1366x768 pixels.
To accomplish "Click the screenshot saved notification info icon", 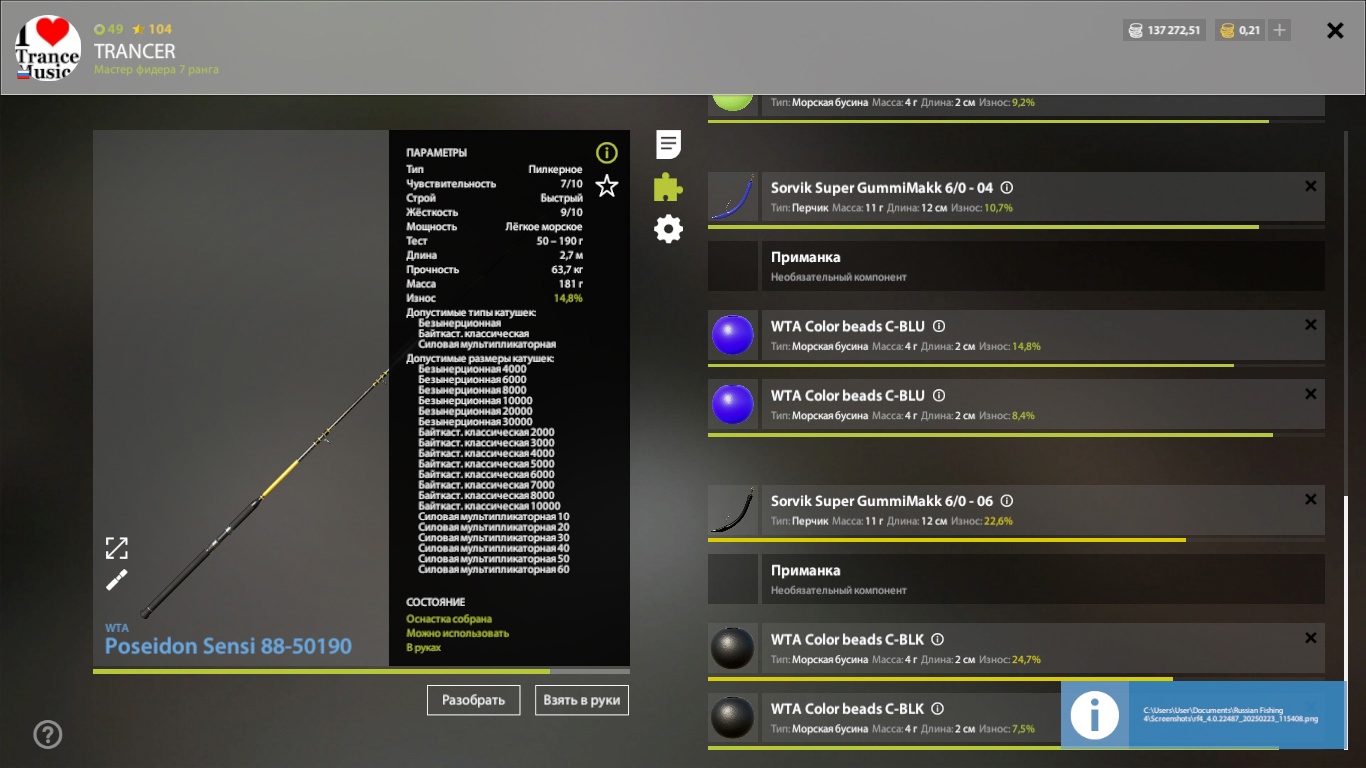I will point(1095,715).
